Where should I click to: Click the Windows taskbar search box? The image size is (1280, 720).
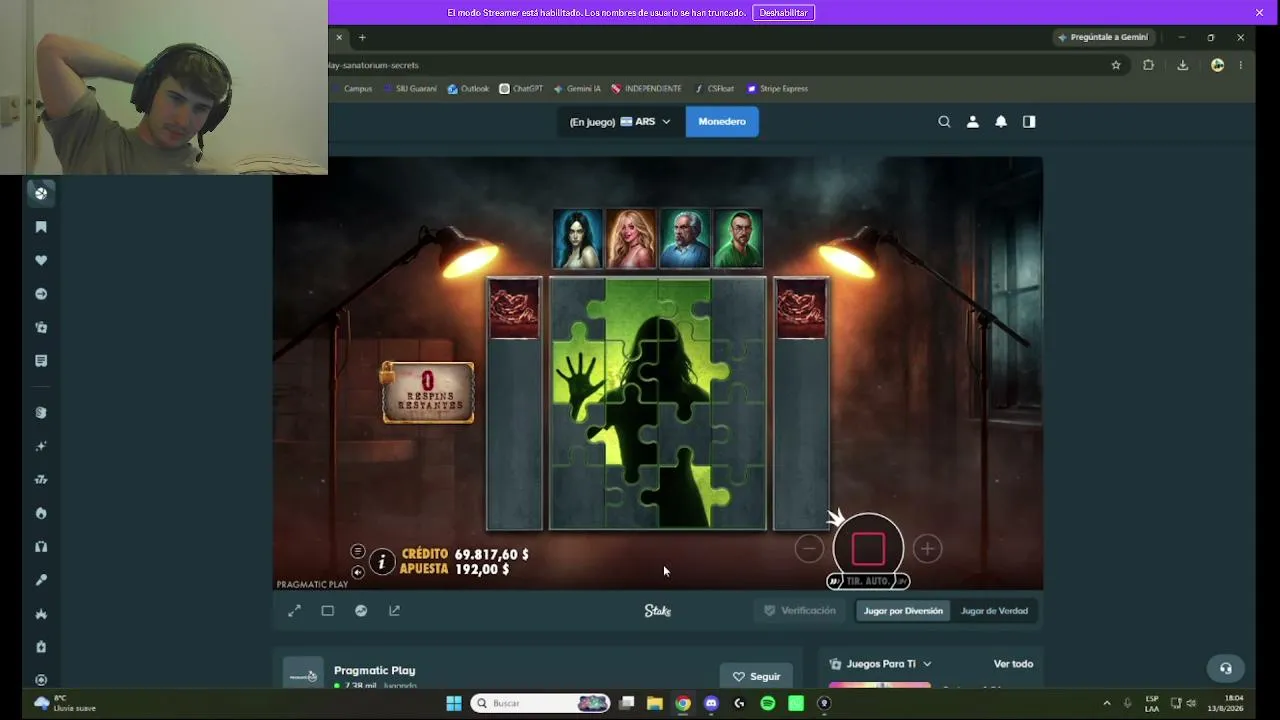click(x=540, y=703)
